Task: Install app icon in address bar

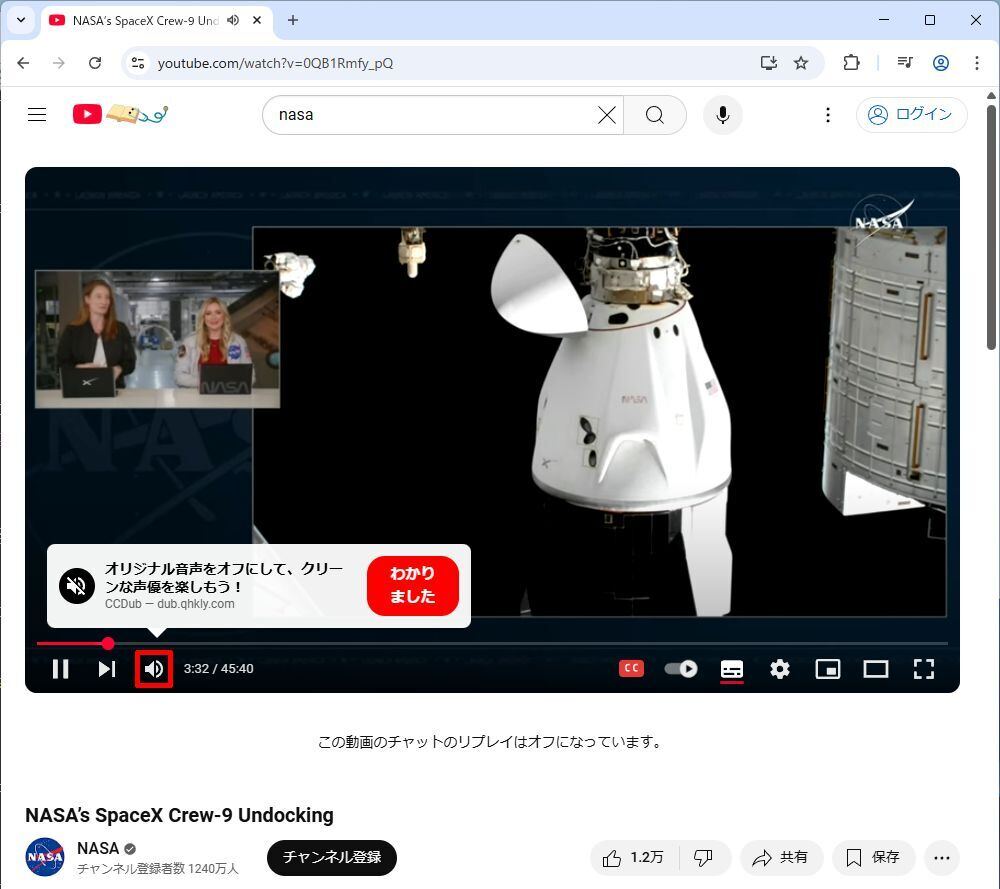Action: (x=768, y=62)
